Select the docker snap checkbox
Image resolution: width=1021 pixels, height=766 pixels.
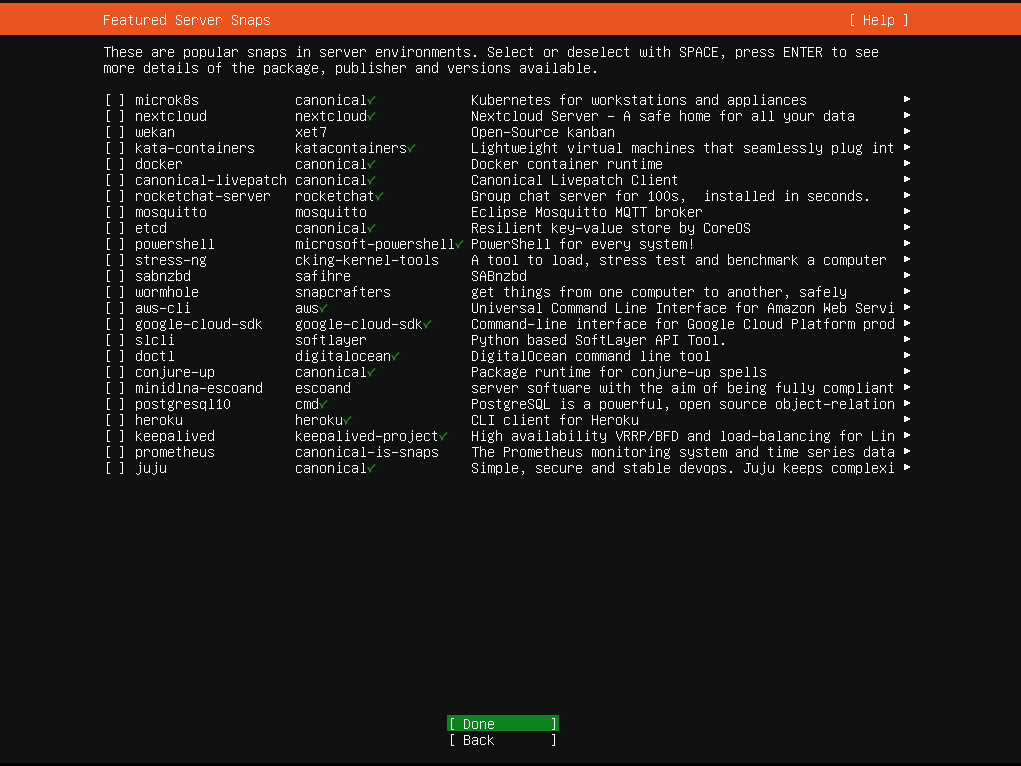(x=114, y=164)
